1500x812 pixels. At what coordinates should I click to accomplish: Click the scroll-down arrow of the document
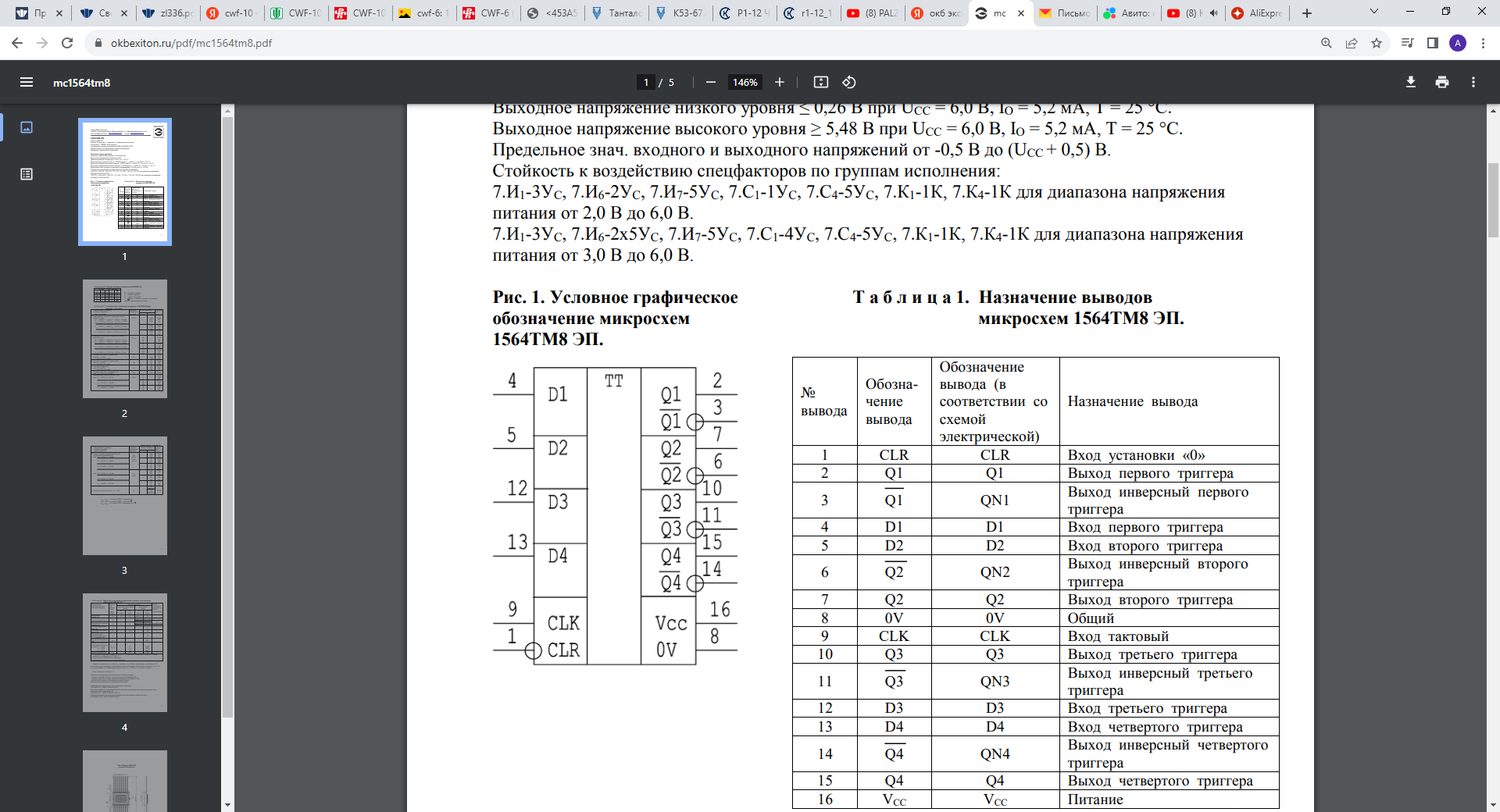pyautogui.click(x=1493, y=805)
